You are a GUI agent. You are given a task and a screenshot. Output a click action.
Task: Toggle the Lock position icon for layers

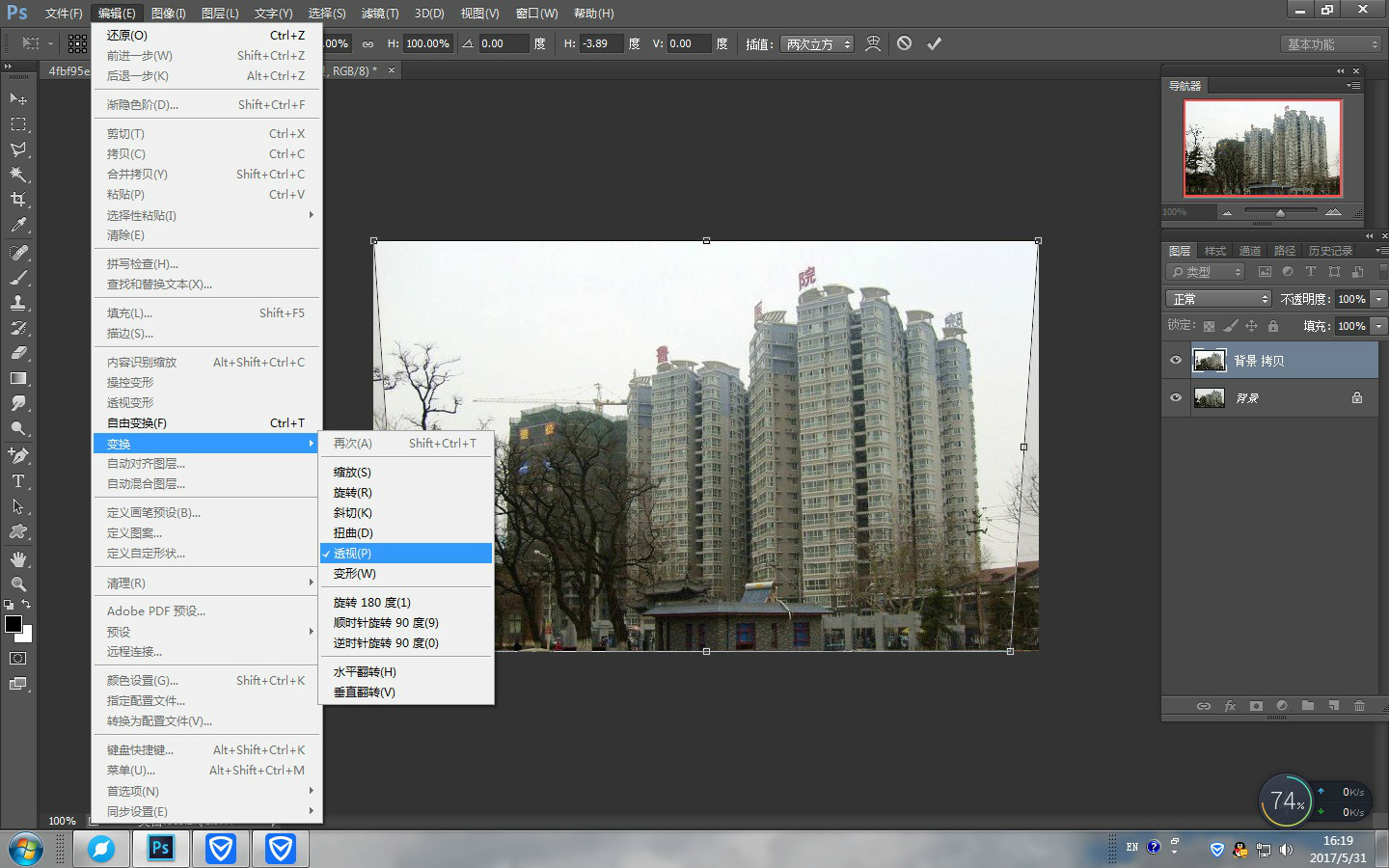[1251, 326]
